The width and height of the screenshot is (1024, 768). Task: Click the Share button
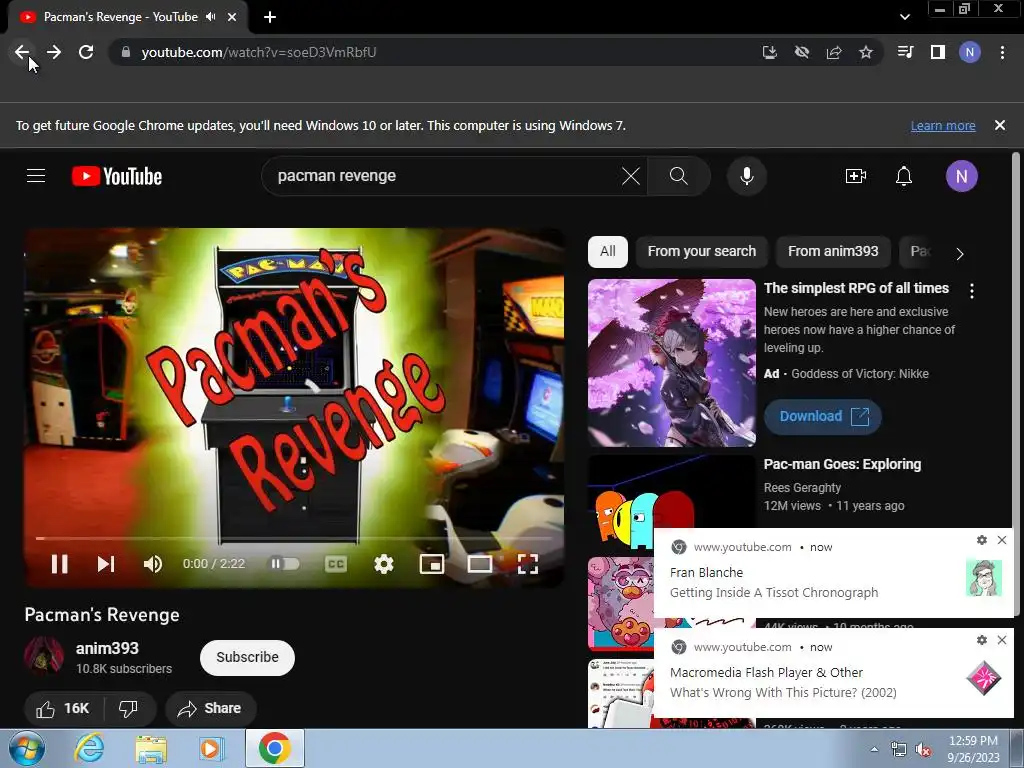[x=210, y=709]
